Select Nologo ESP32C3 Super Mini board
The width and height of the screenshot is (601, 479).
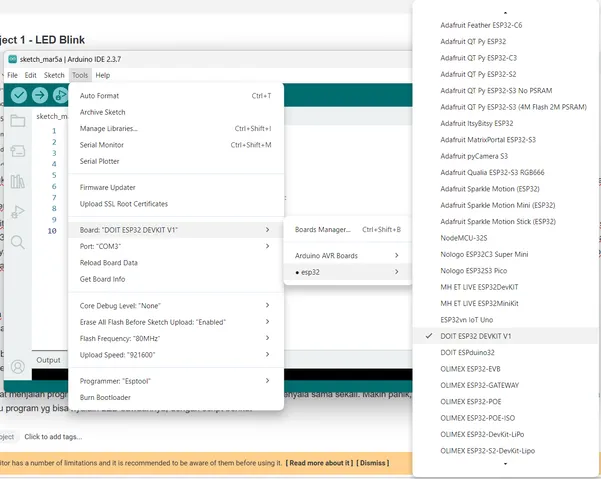[505, 254]
